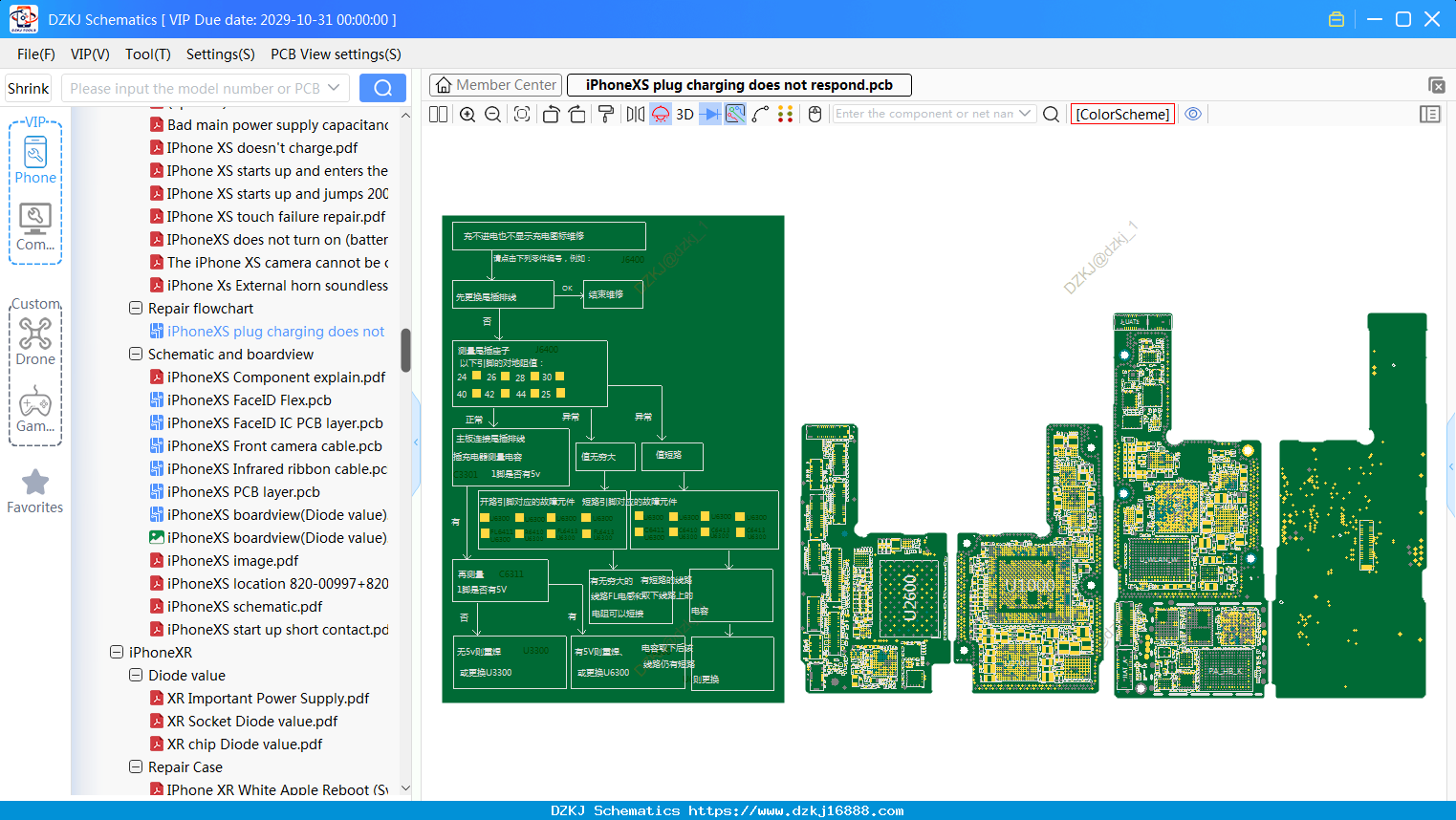Toggle the eye visibility icon
The width and height of the screenshot is (1456, 820).
[1193, 114]
